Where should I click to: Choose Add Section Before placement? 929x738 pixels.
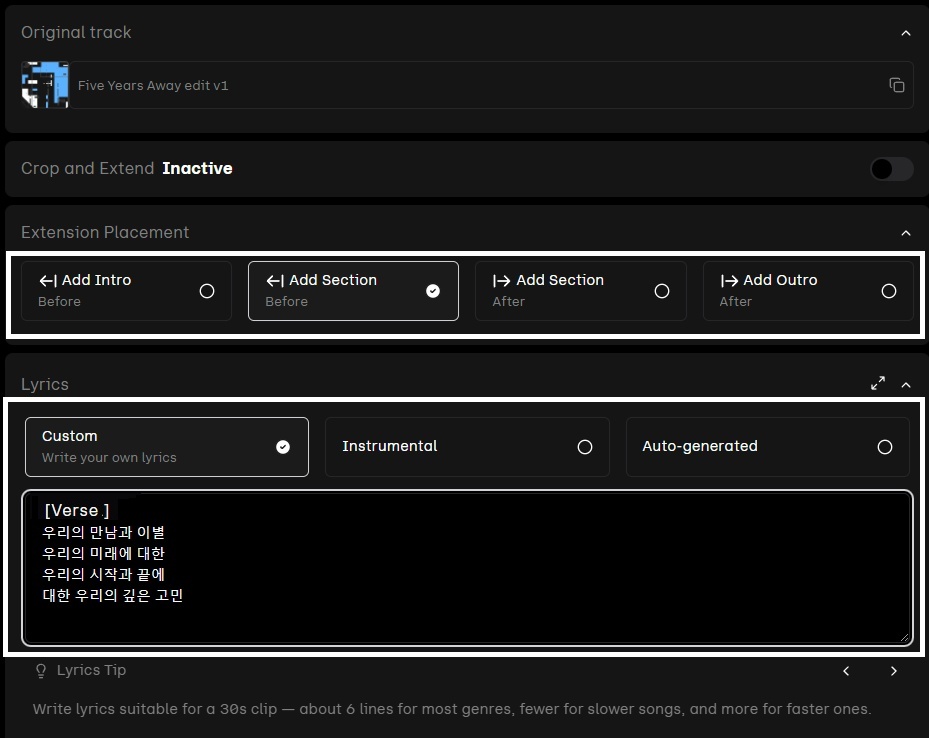click(352, 291)
